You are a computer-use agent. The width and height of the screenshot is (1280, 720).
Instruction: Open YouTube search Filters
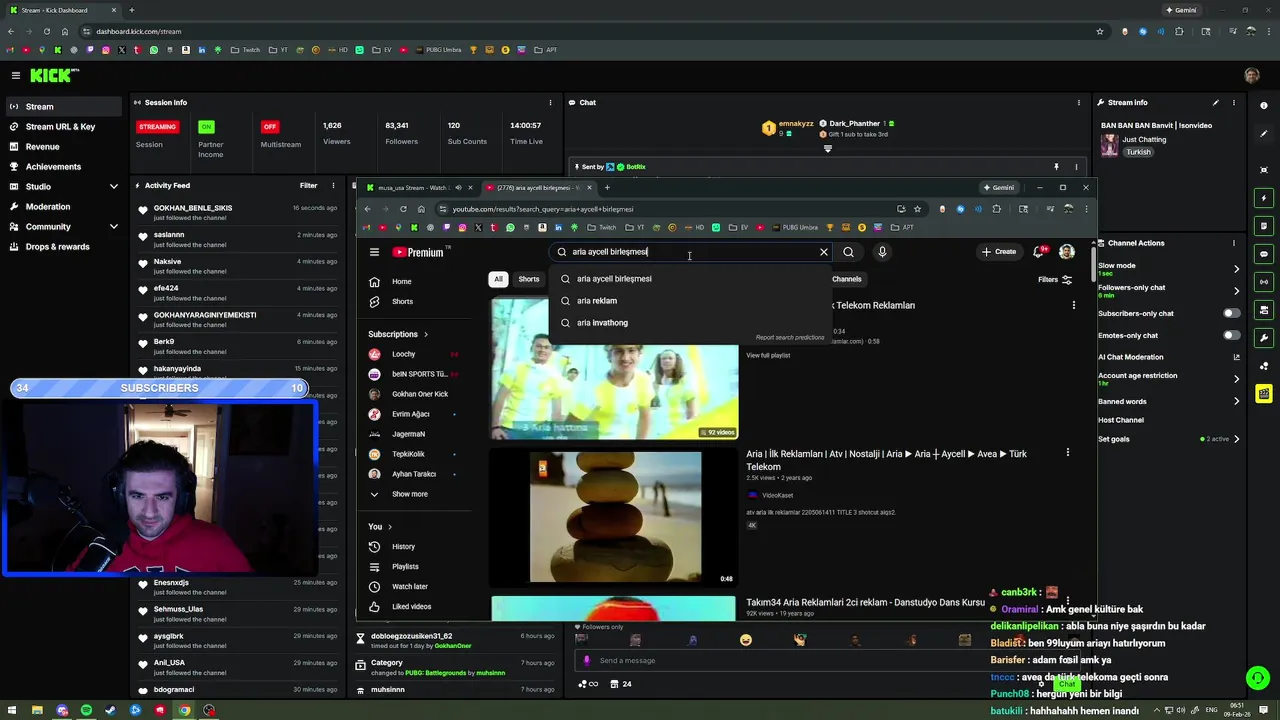[1055, 280]
